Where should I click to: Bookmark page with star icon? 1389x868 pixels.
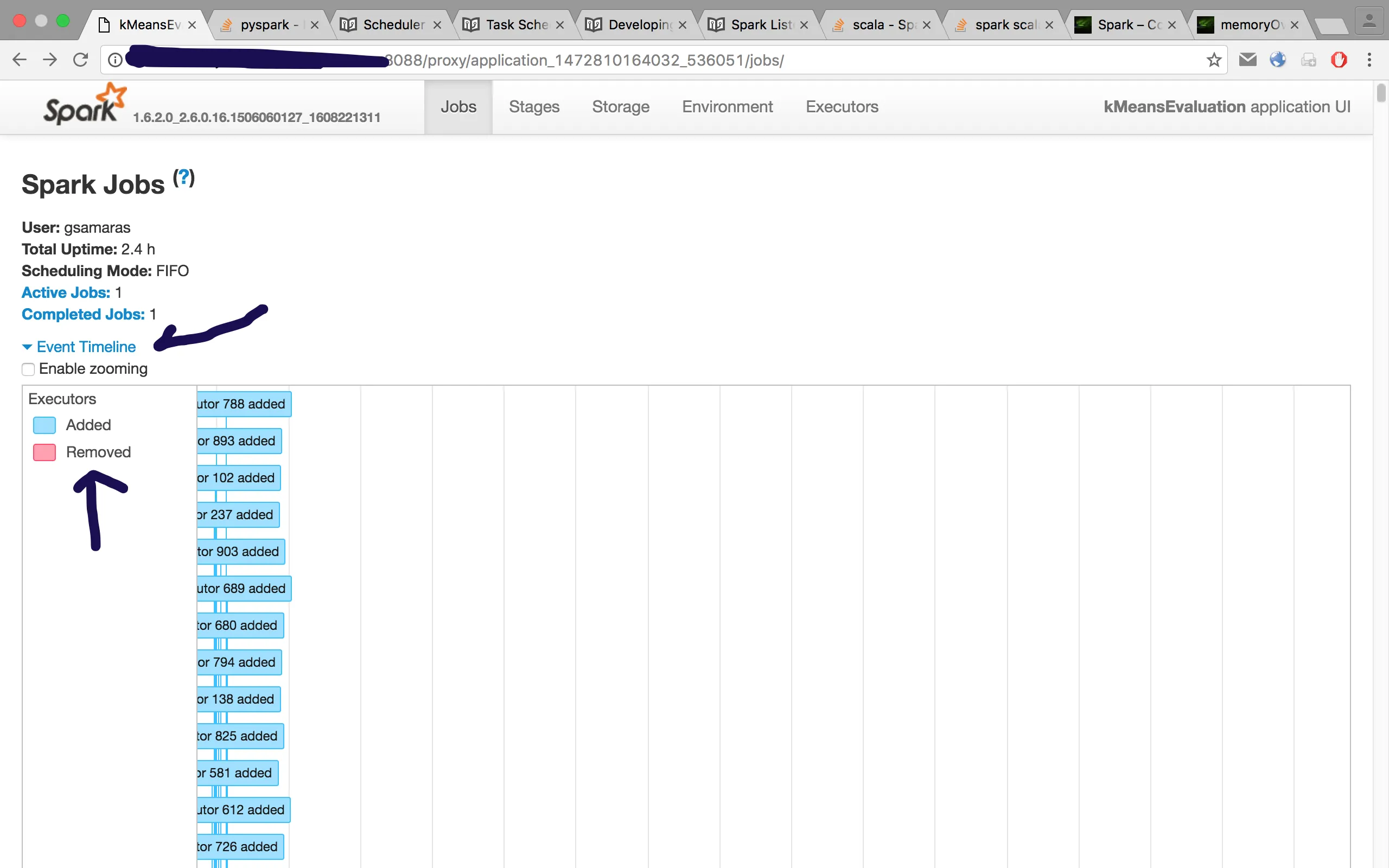pos(1213,60)
